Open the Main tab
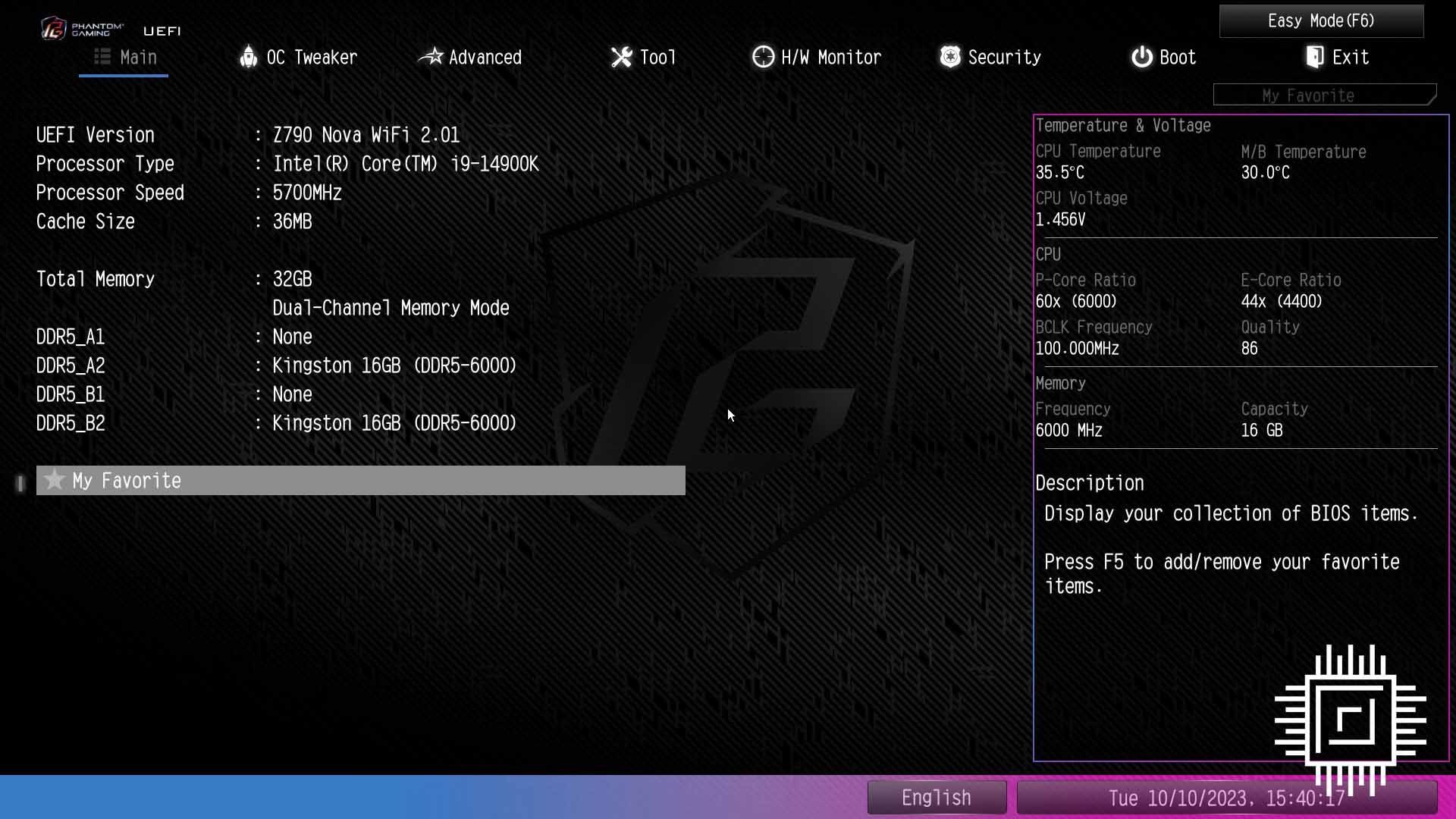The height and width of the screenshot is (819, 1456). click(x=124, y=57)
